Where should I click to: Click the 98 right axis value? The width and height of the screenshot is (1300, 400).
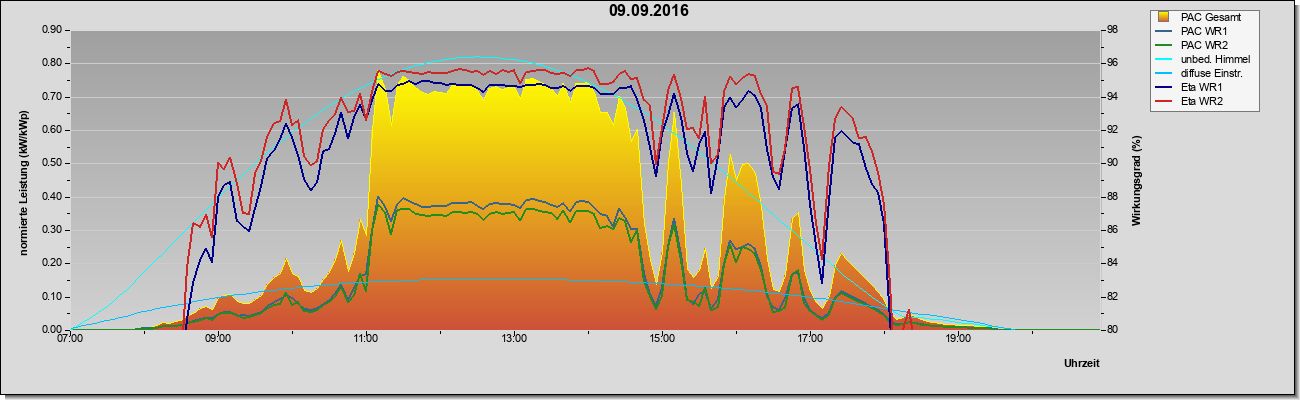click(1105, 30)
